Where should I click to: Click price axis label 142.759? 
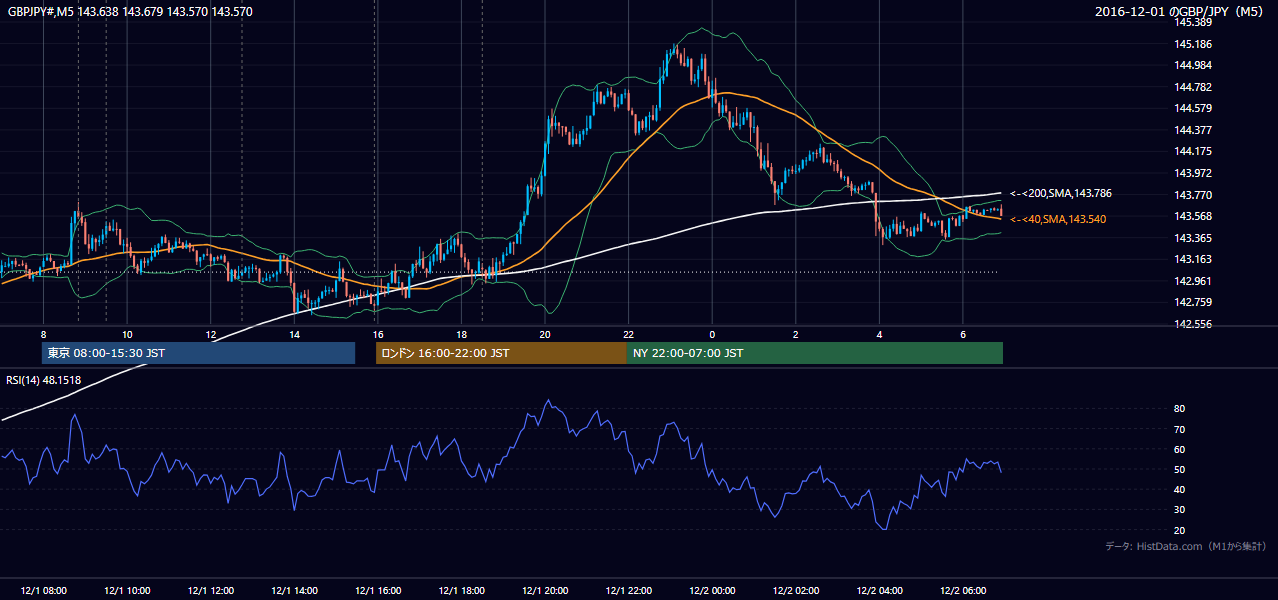1192,302
